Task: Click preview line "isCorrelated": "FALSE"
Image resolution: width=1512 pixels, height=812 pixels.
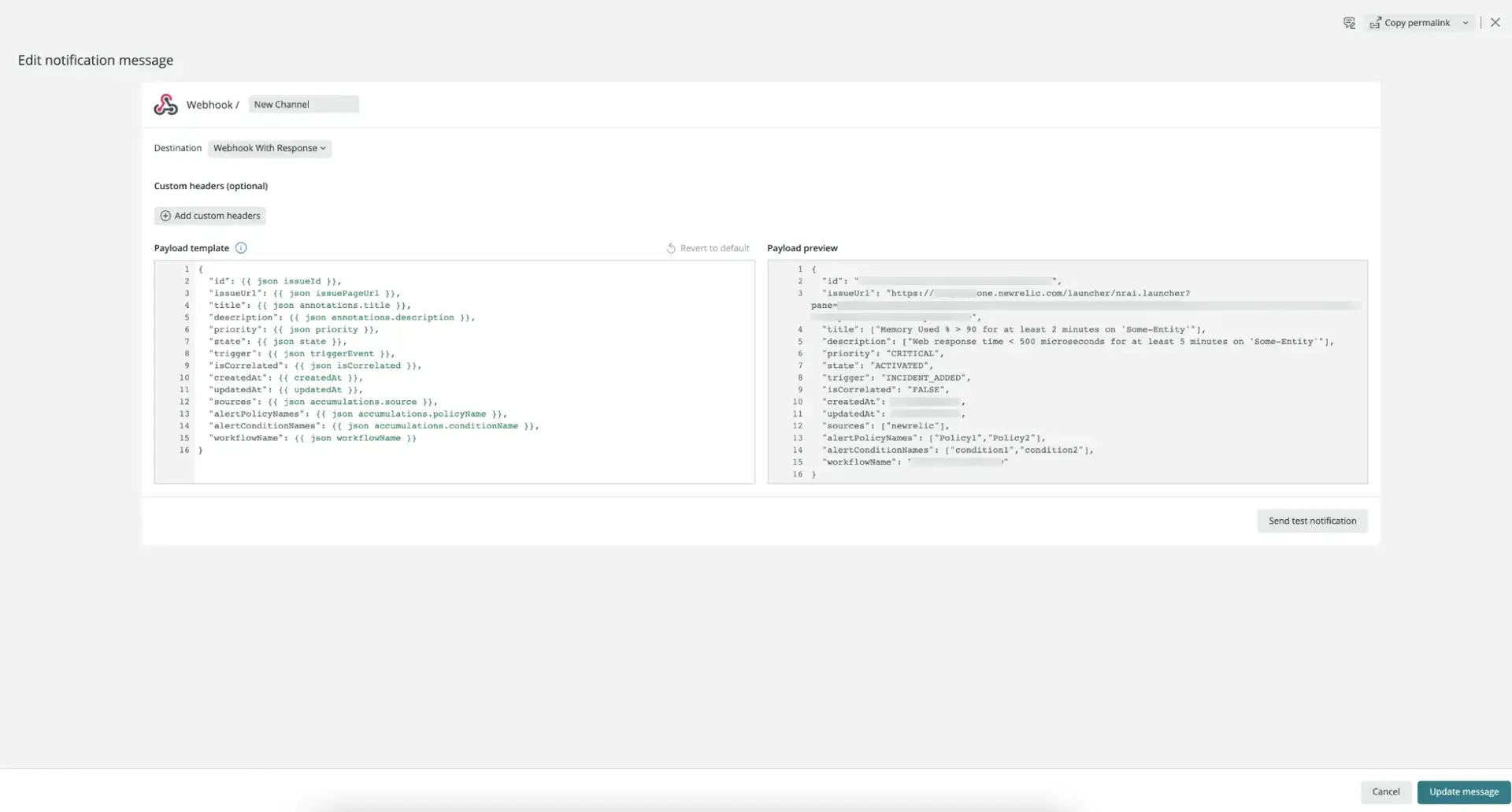Action: [886, 390]
